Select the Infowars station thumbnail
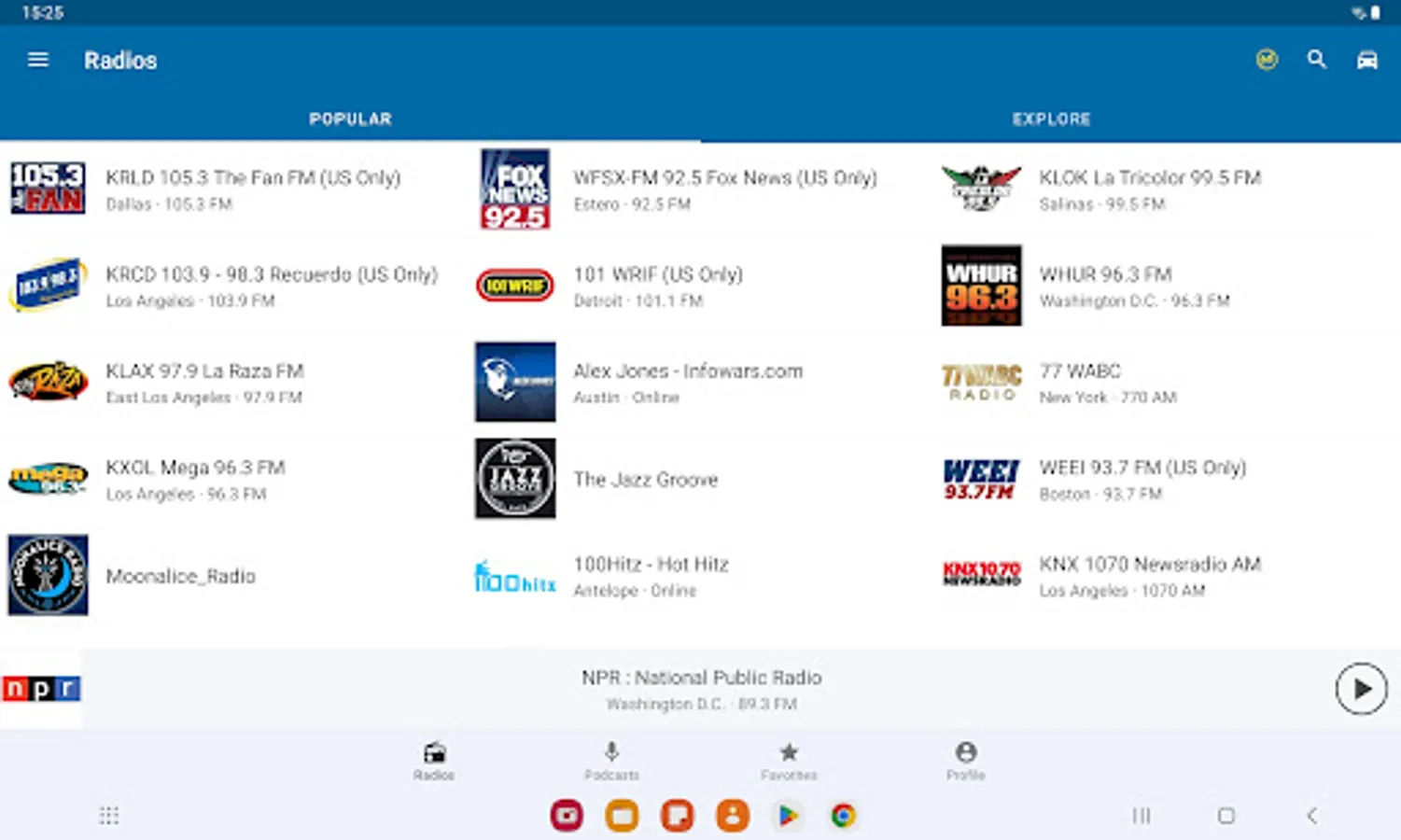Viewport: 1401px width, 840px height. [515, 382]
